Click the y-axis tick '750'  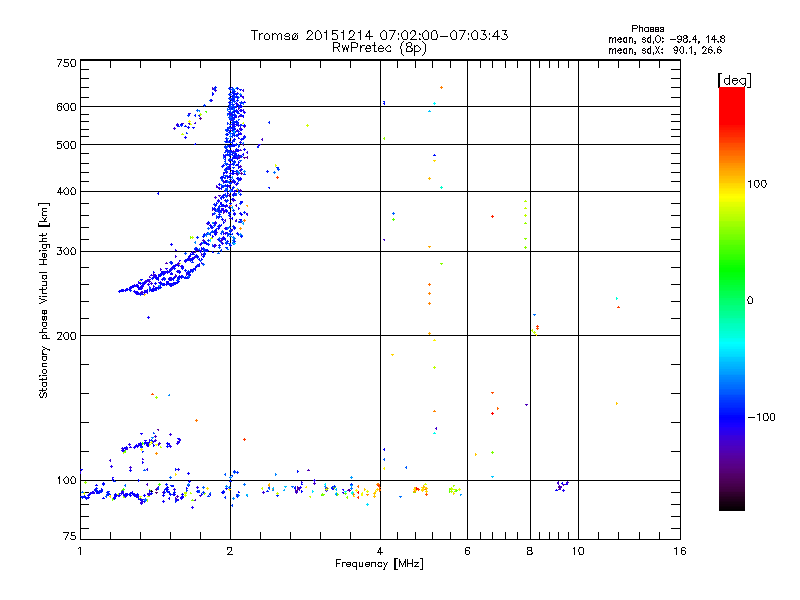pyautogui.click(x=66, y=63)
